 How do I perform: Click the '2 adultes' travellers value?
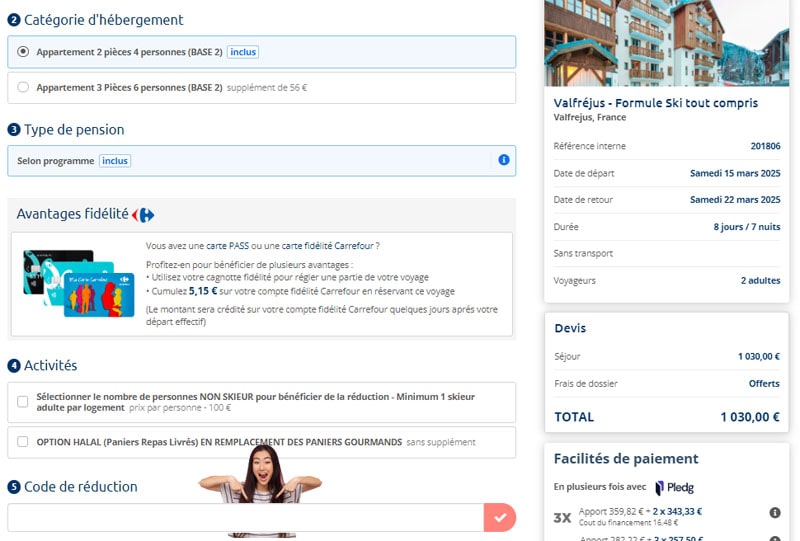[761, 280]
